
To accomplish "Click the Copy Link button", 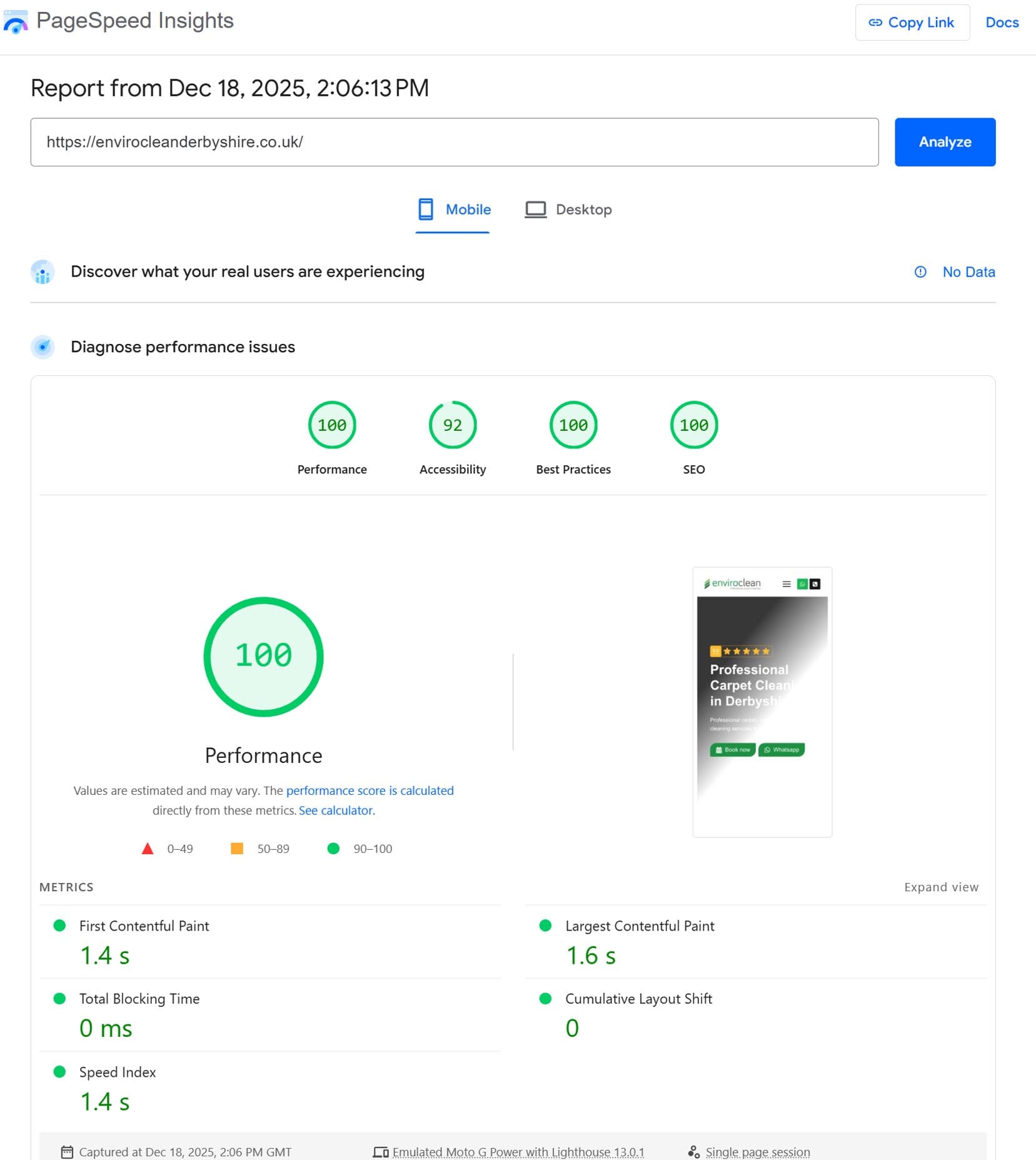I will 912,23.
